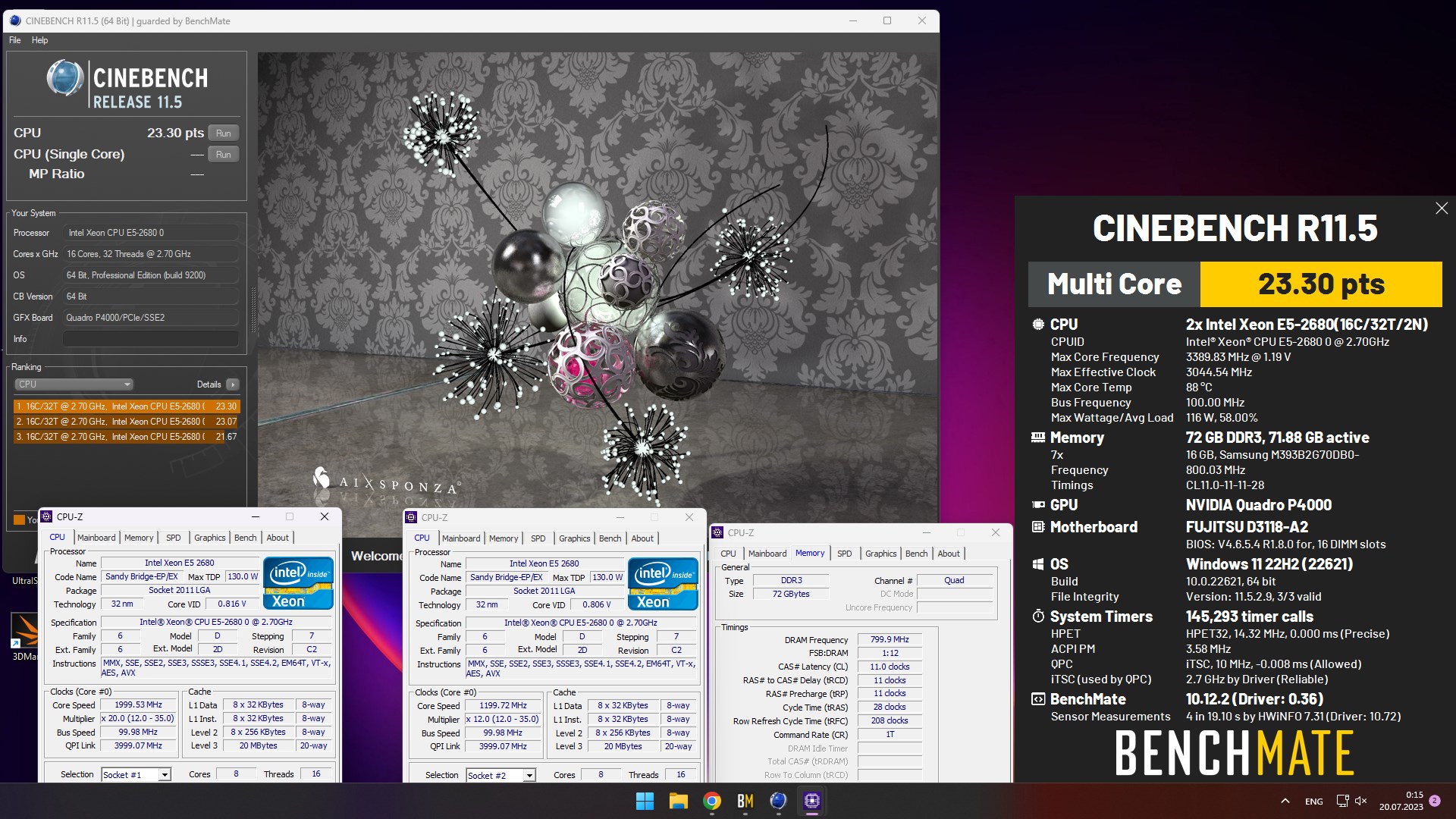Open Graphics tab in first CPU-Z window

click(209, 538)
